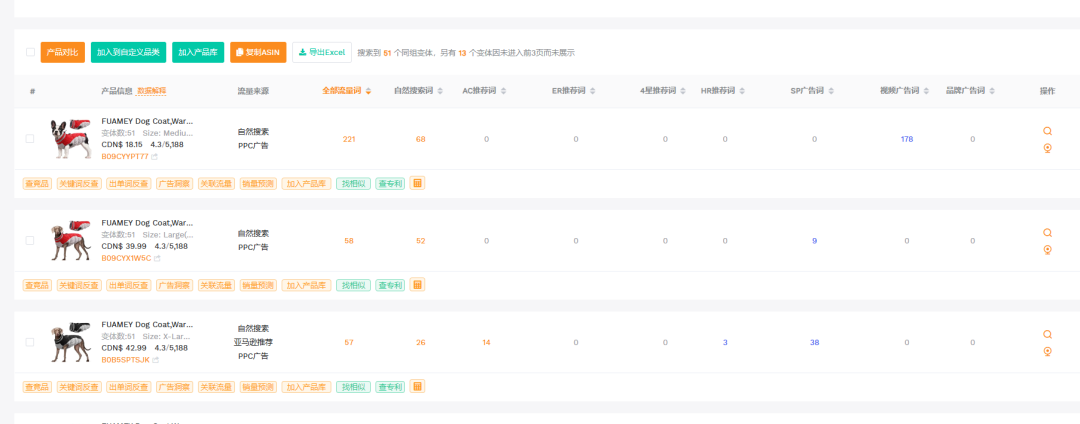The height and width of the screenshot is (424, 1080).
Task: Click the search icon for B09CYX1W5C
Action: (1047, 233)
